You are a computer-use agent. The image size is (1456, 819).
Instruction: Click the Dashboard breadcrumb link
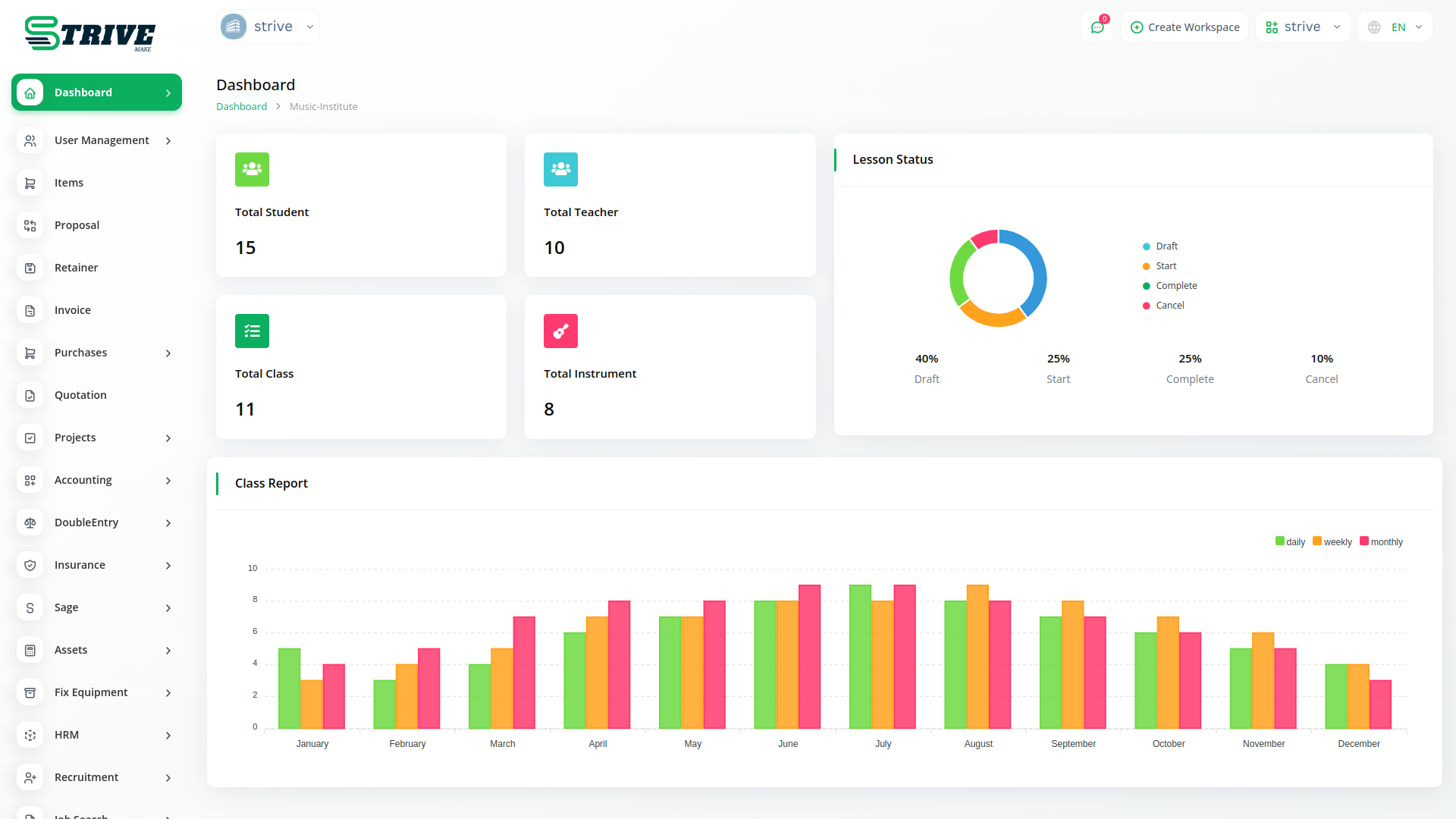[x=241, y=107]
